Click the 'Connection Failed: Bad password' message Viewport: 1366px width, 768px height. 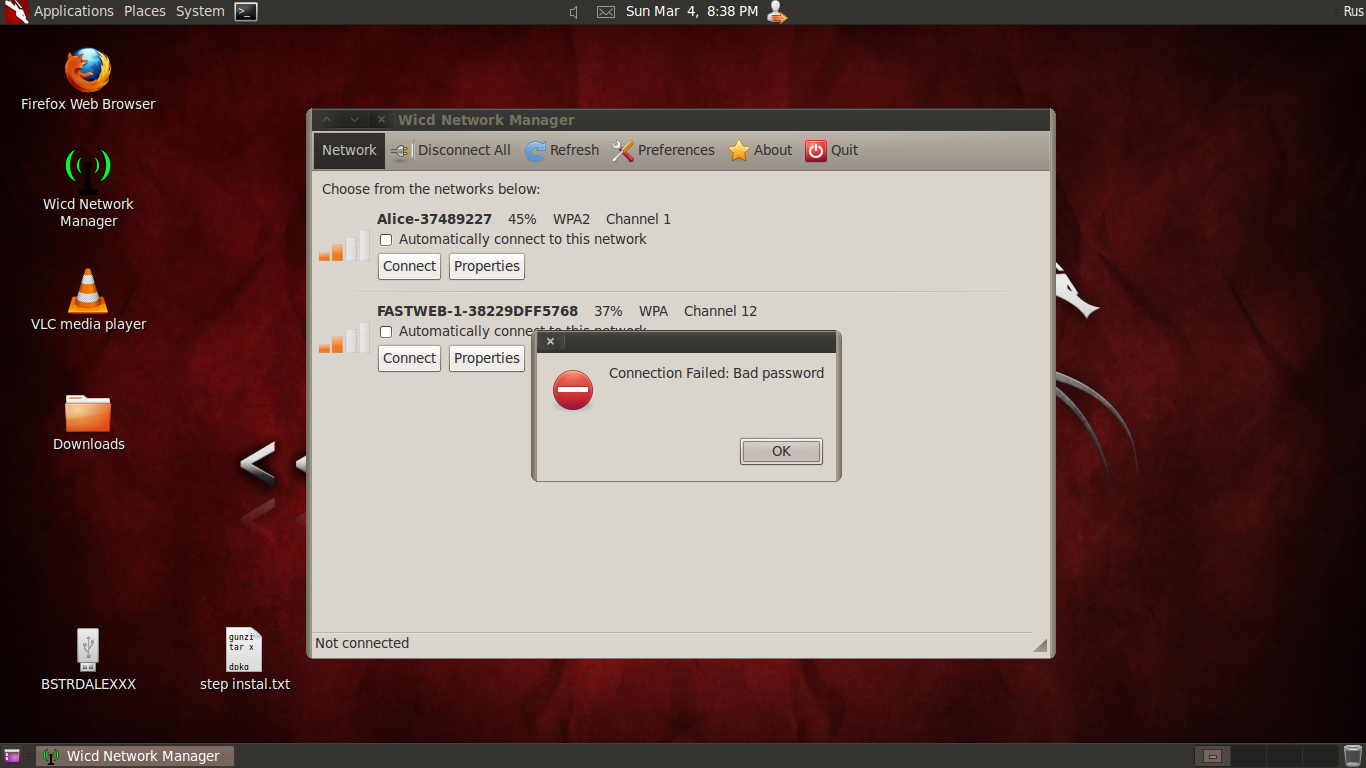pyautogui.click(x=716, y=373)
